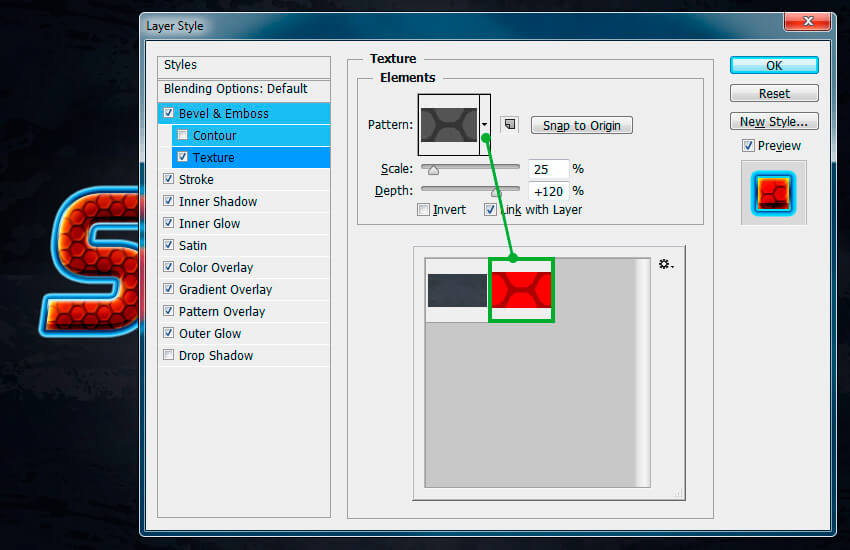
Task: Click the current pattern swatch preview
Action: click(448, 125)
